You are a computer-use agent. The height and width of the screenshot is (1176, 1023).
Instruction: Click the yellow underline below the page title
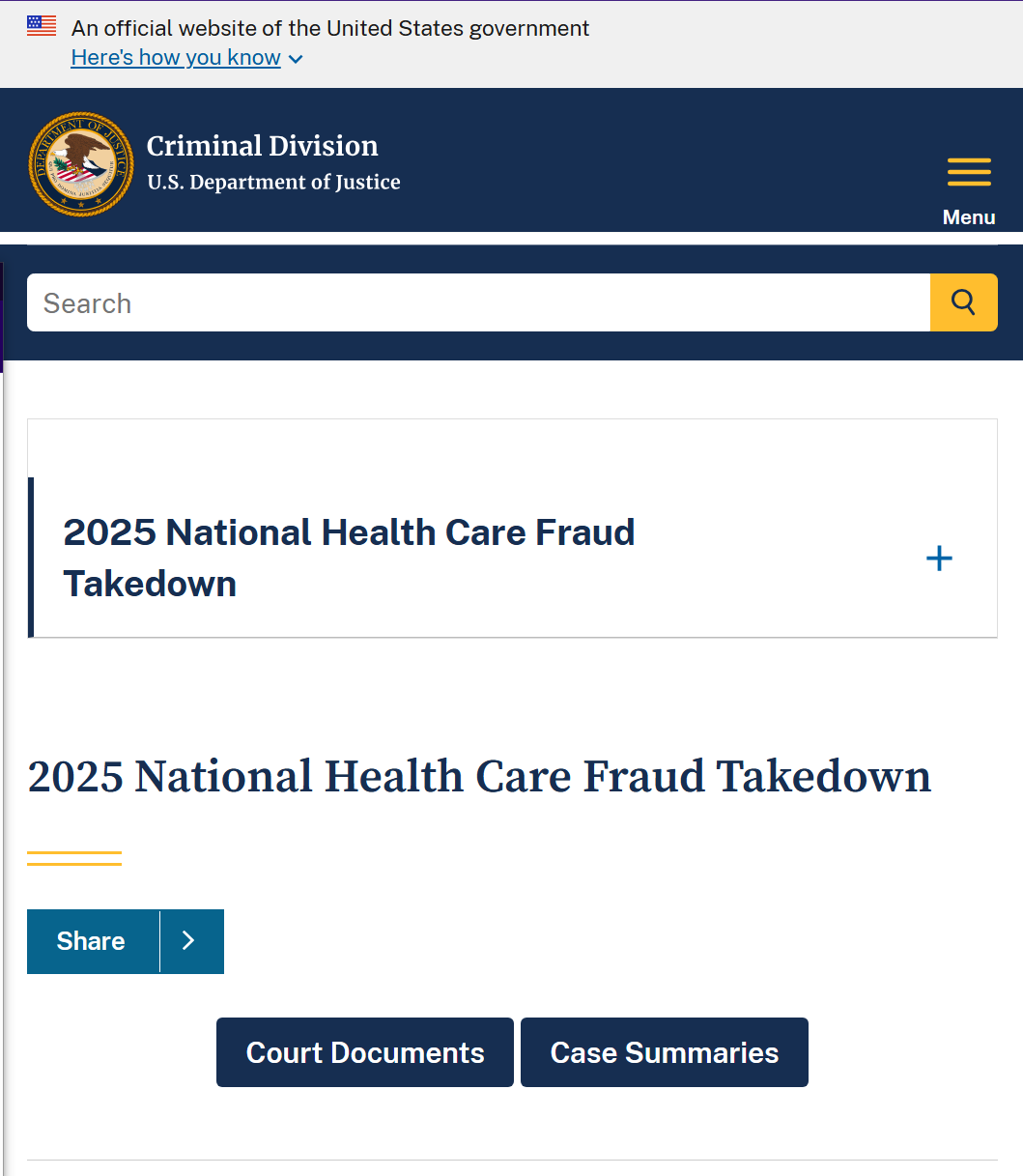pyautogui.click(x=74, y=858)
